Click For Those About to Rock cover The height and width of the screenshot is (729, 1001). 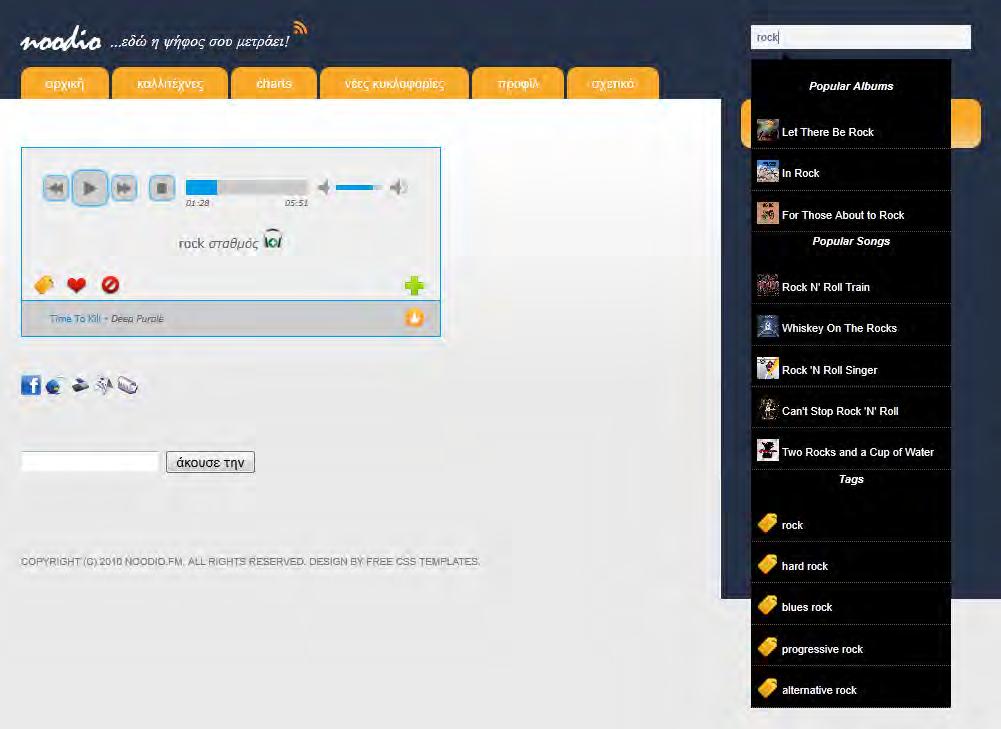coord(767,213)
